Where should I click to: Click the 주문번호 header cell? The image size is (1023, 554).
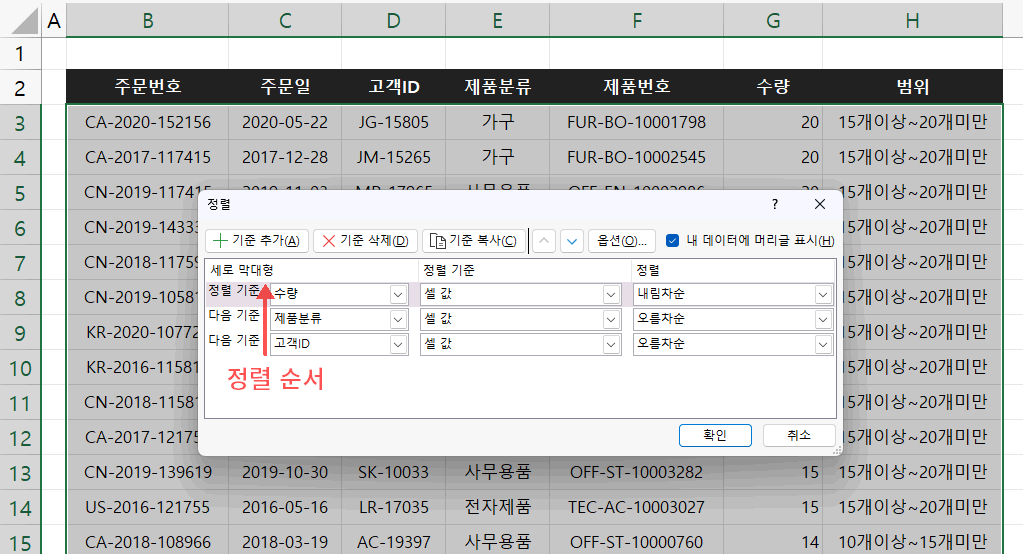pyautogui.click(x=147, y=87)
